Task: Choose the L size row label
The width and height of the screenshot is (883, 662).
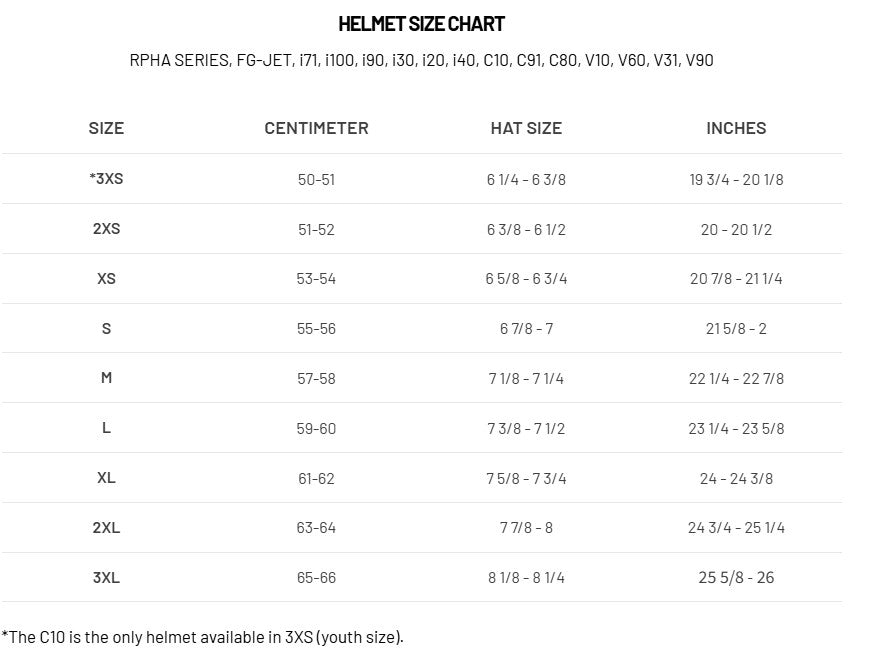Action: coord(106,428)
